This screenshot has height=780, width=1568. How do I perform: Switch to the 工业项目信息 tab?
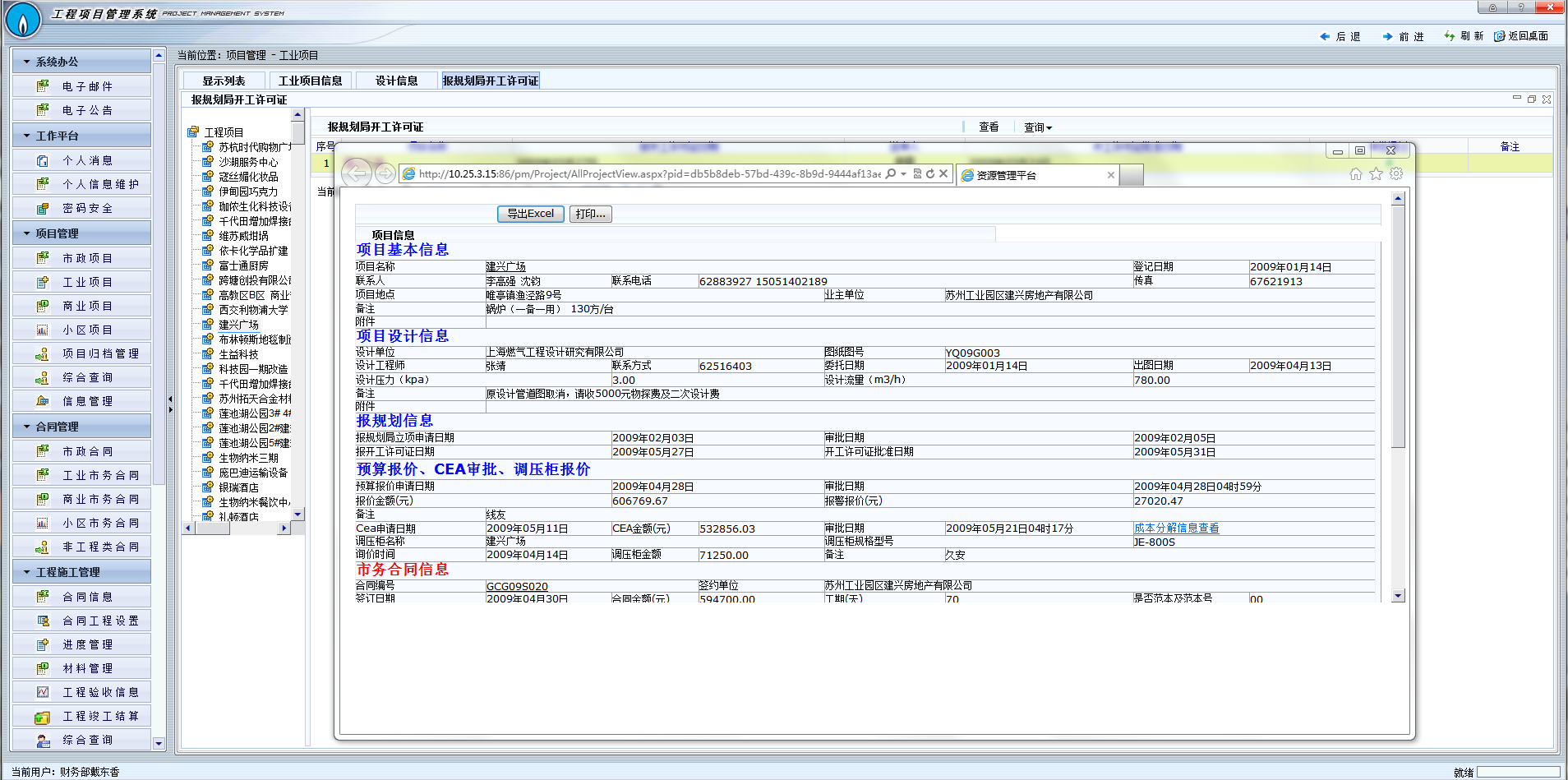(310, 81)
